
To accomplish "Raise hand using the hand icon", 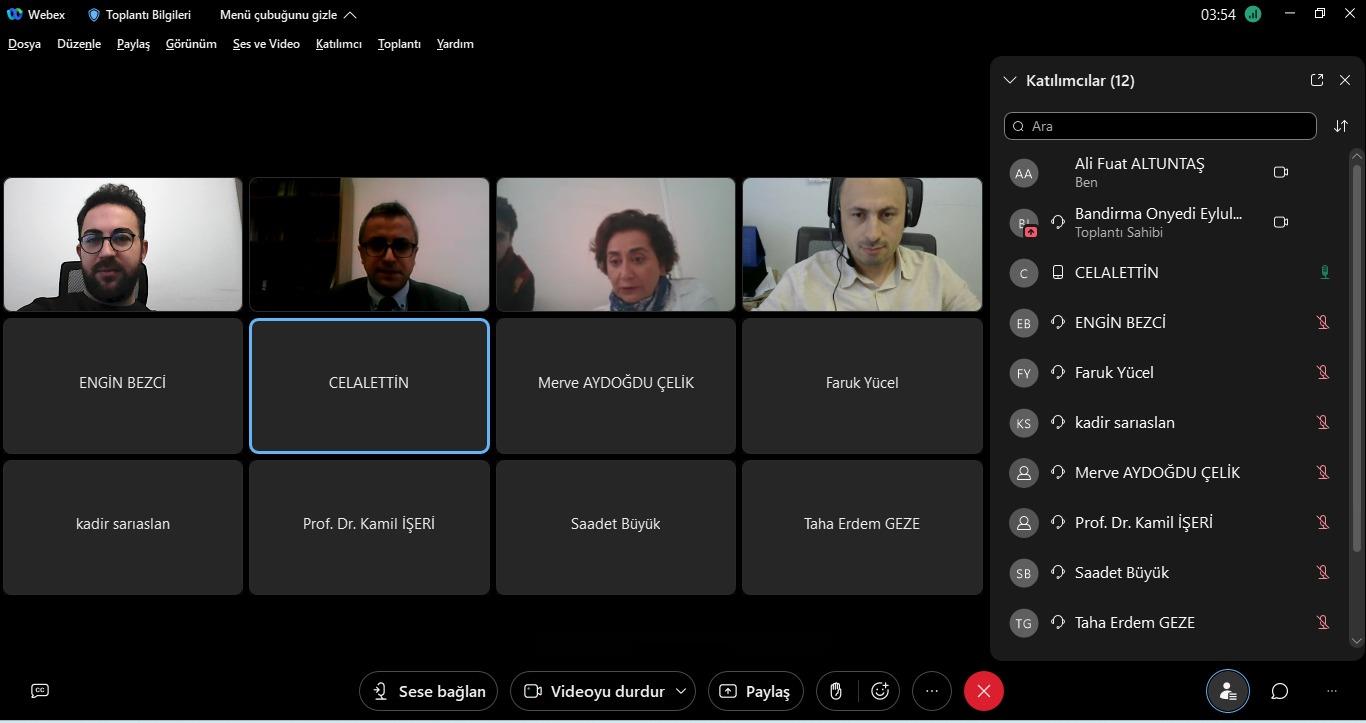I will coord(836,691).
